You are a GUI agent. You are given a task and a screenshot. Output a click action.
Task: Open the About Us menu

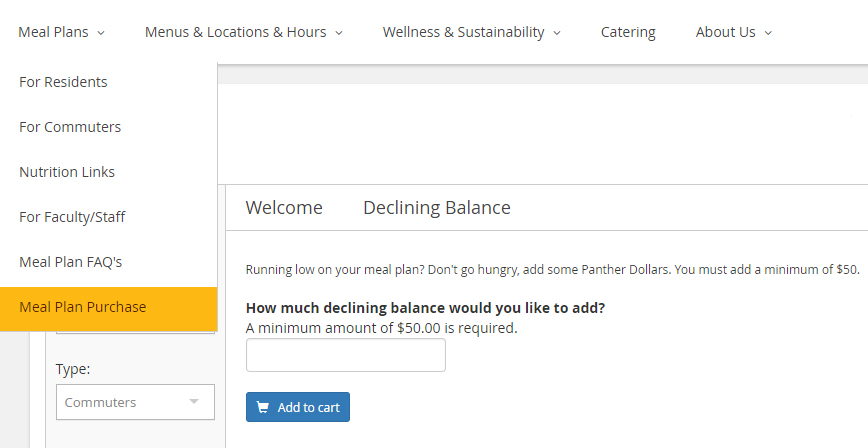coord(733,32)
